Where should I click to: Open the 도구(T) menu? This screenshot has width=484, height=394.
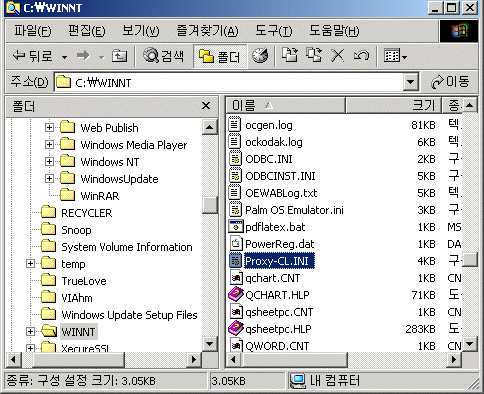pos(273,31)
